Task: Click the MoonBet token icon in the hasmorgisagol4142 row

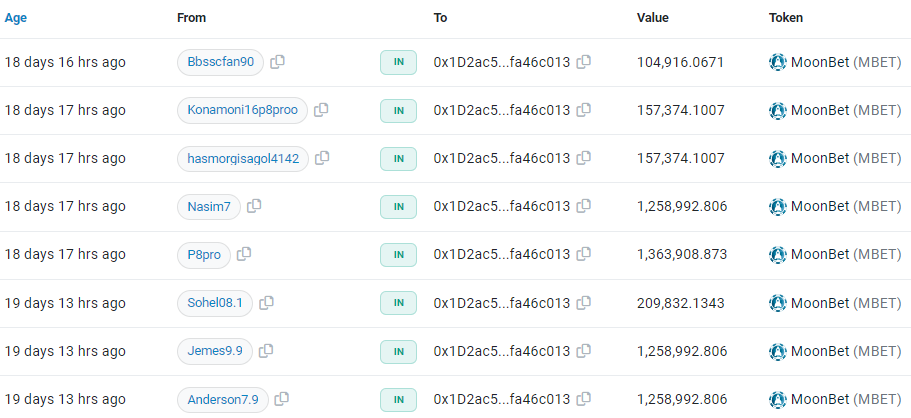Action: pos(777,158)
